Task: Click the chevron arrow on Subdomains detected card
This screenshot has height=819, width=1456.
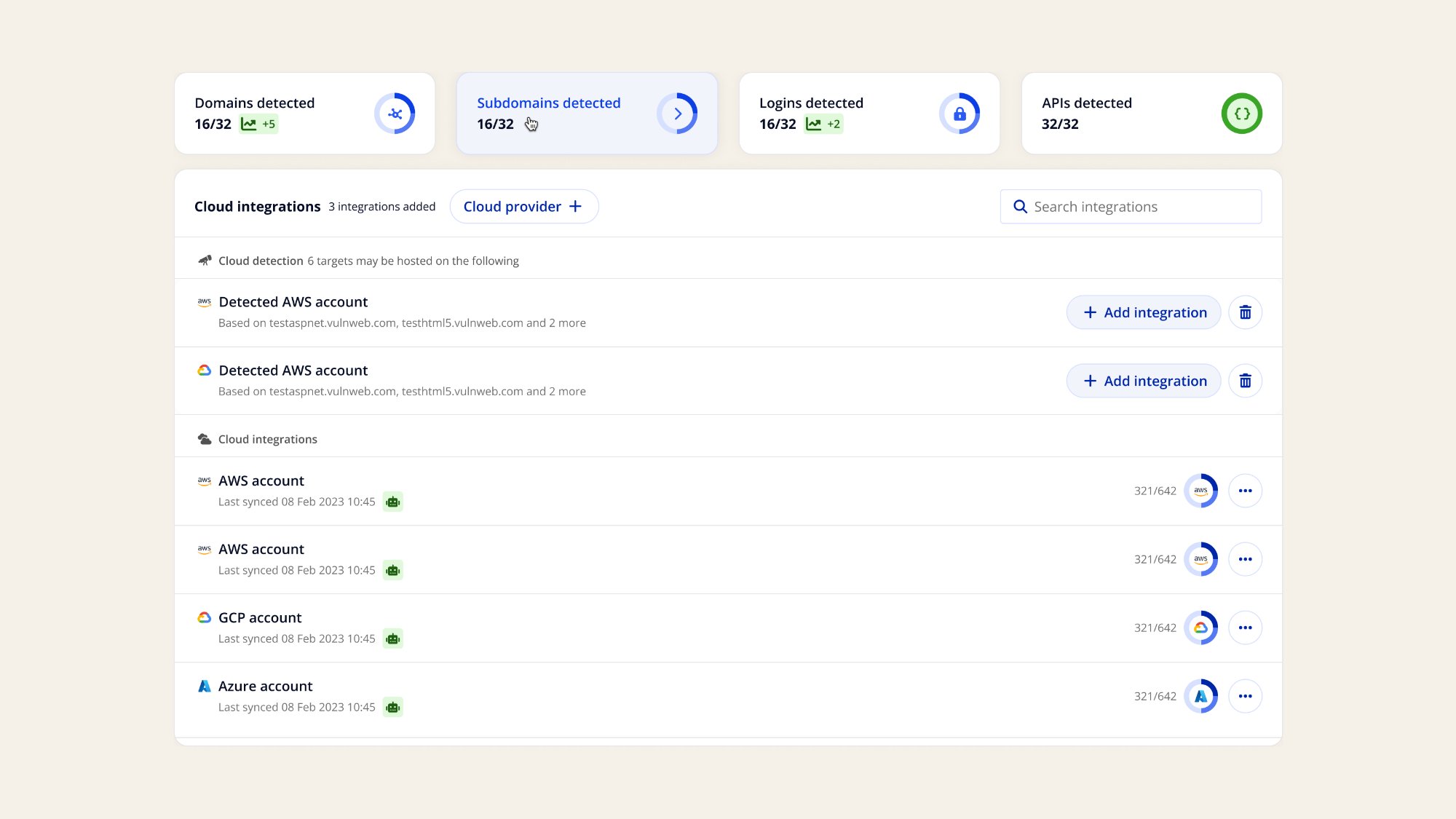Action: 678,114
